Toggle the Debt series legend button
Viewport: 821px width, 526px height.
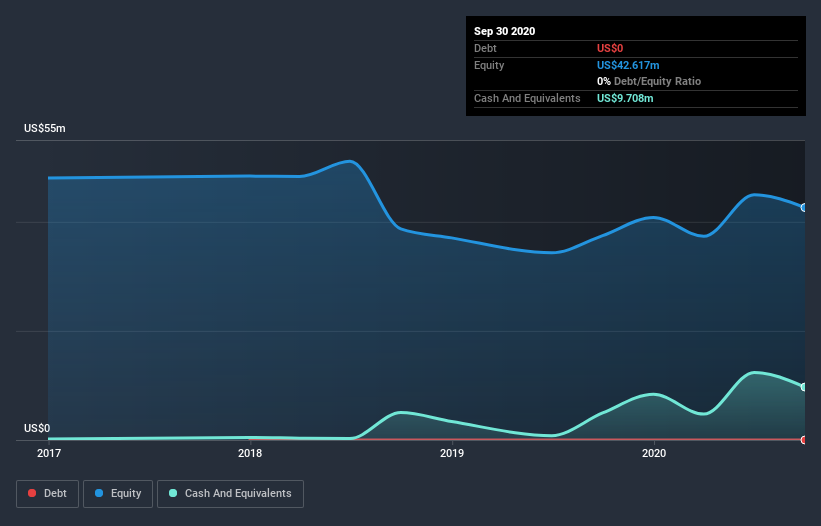click(47, 494)
